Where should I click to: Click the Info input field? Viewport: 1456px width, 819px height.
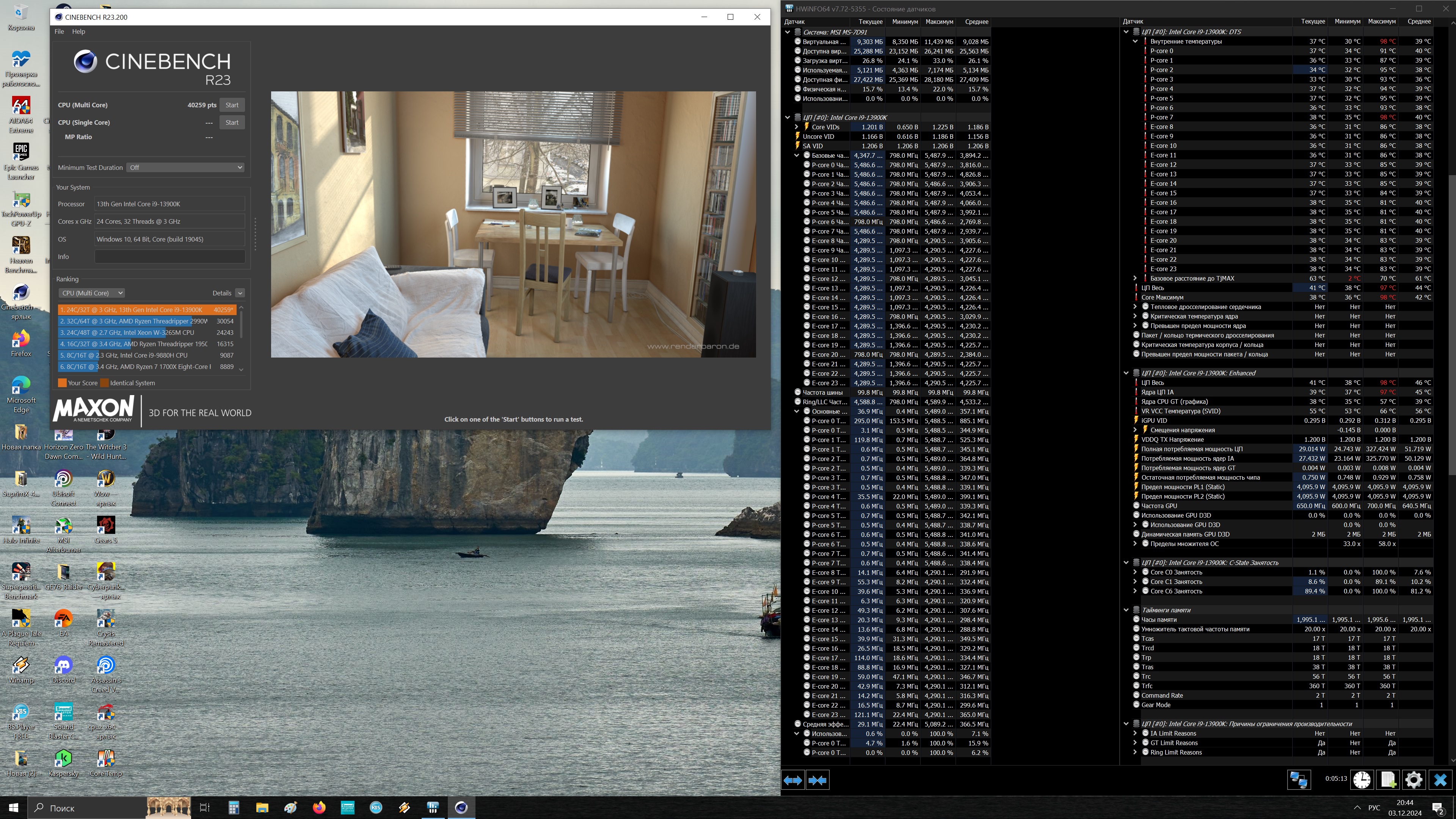tap(169, 257)
